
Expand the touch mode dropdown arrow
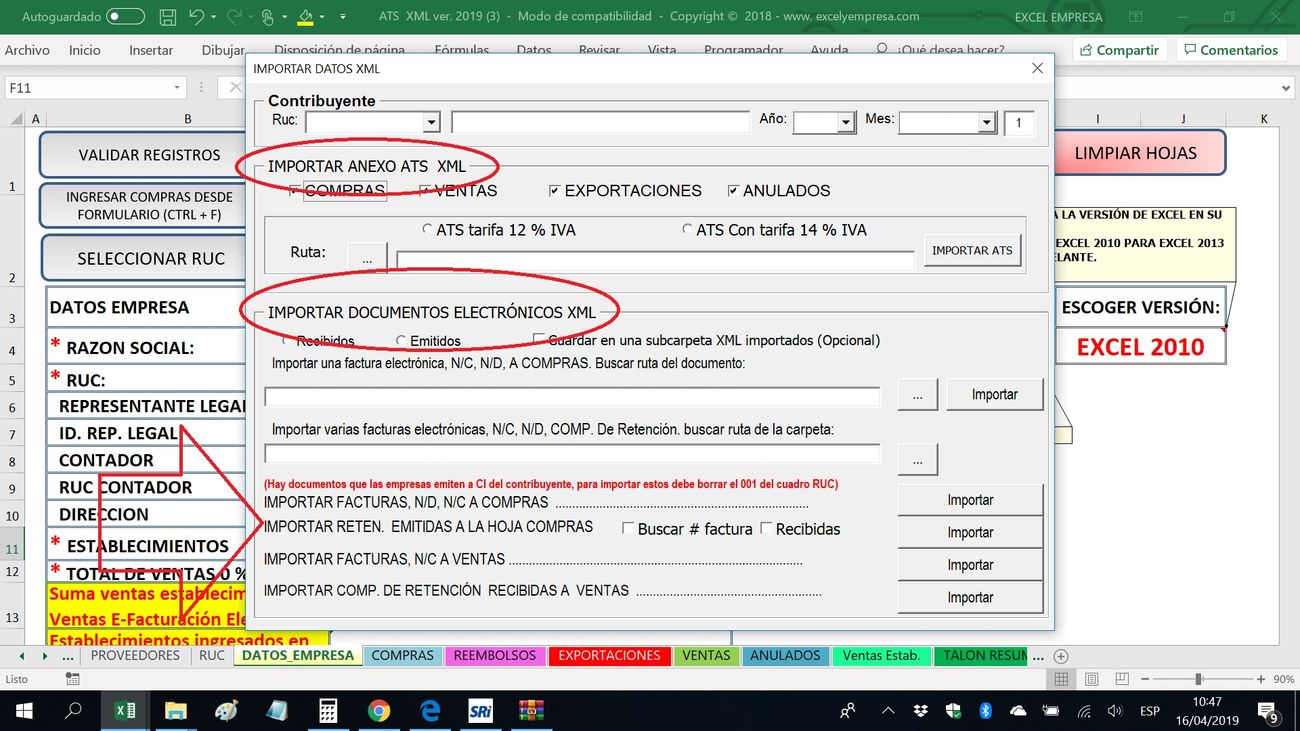284,17
